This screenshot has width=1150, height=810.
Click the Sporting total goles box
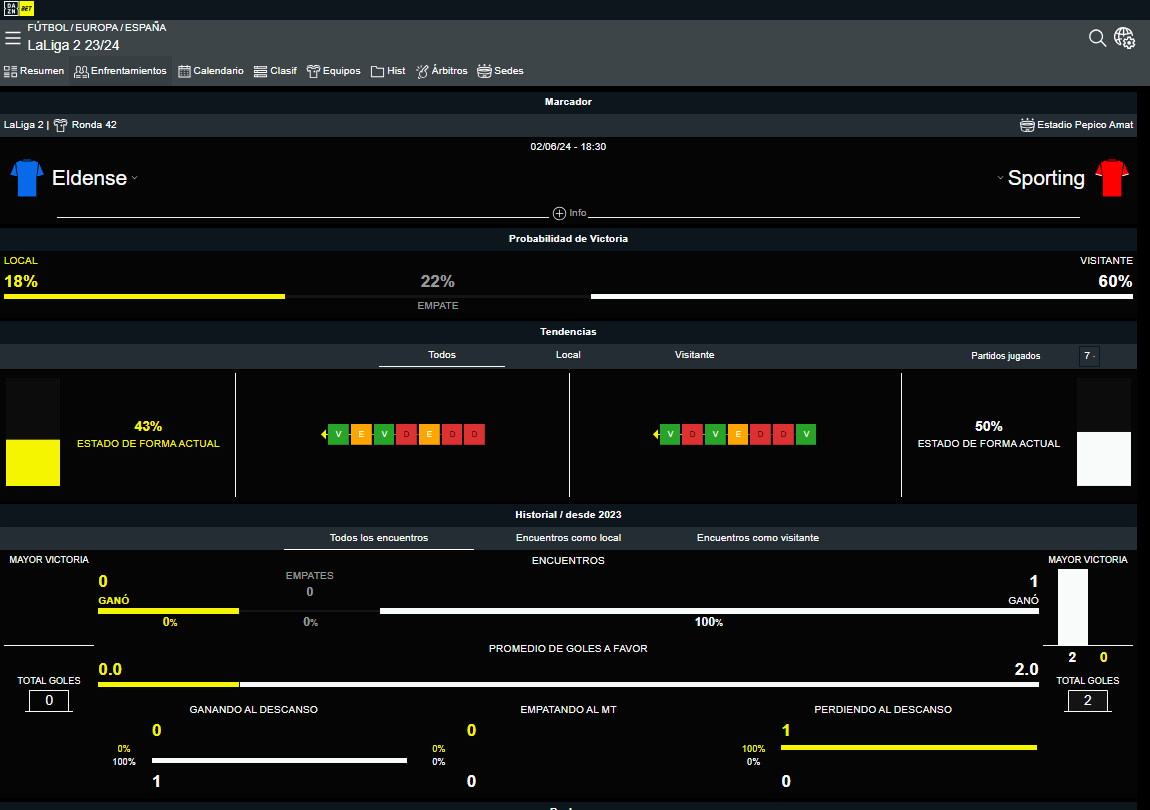click(1088, 701)
